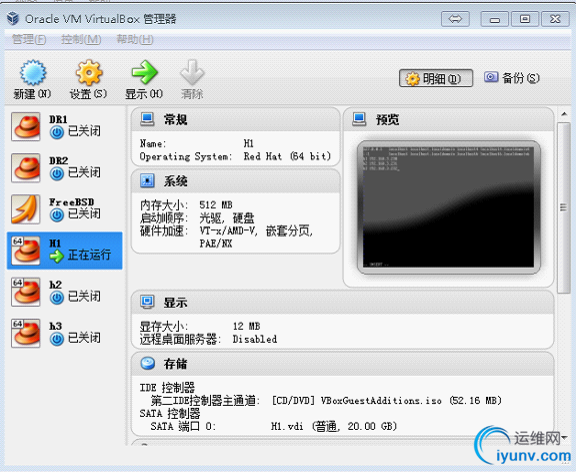Open the 控制(M) menu
The image size is (577, 472).
point(81,39)
